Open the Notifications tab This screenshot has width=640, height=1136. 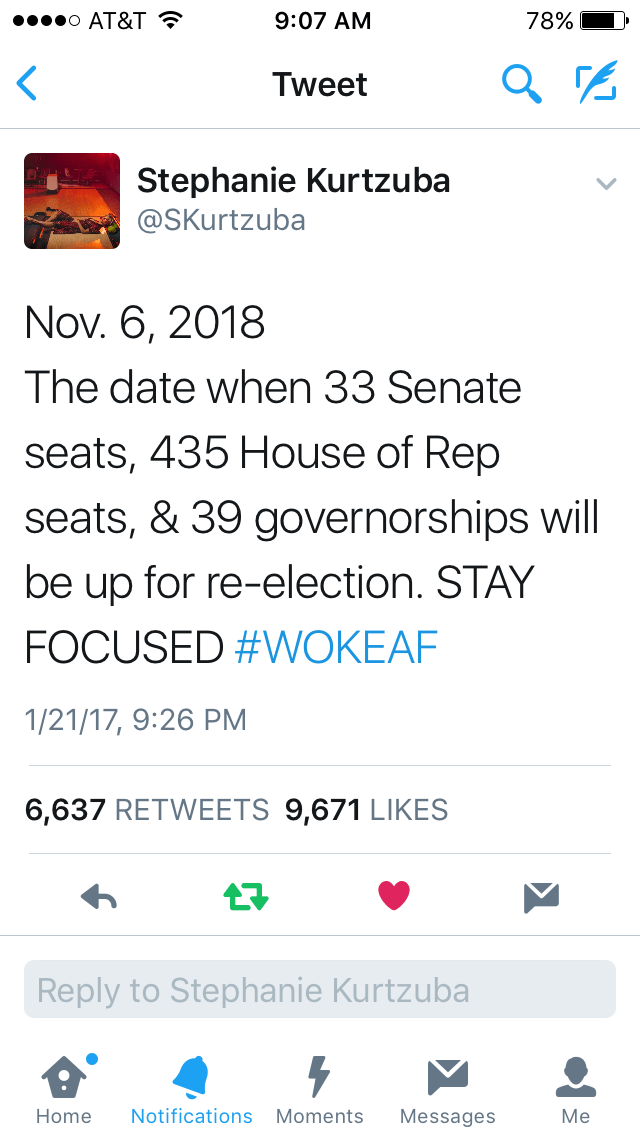coord(192,1089)
